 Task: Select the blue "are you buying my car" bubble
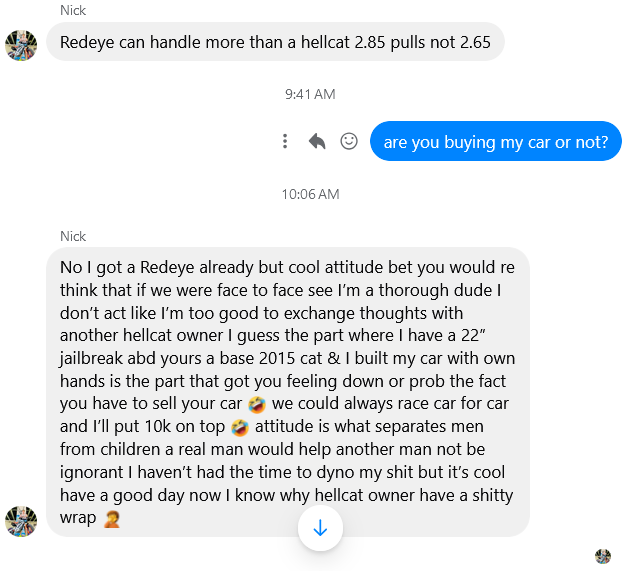point(495,141)
